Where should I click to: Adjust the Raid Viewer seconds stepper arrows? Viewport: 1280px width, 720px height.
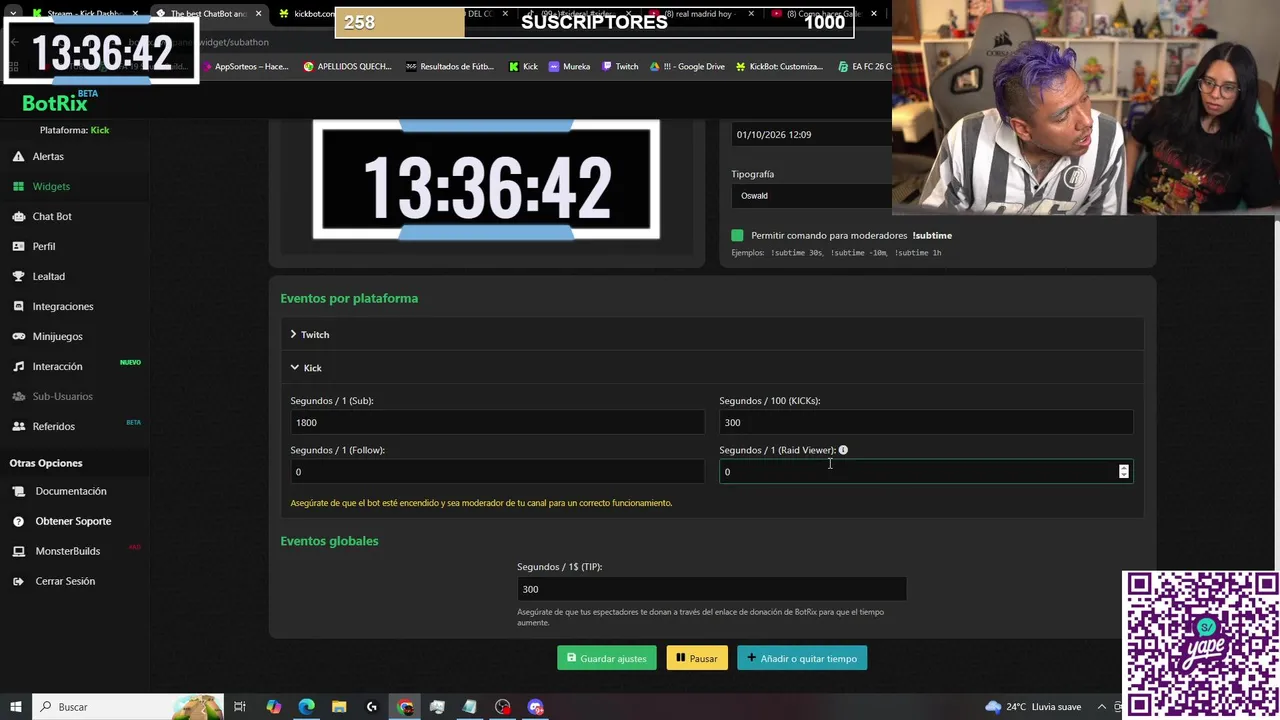click(1123, 471)
